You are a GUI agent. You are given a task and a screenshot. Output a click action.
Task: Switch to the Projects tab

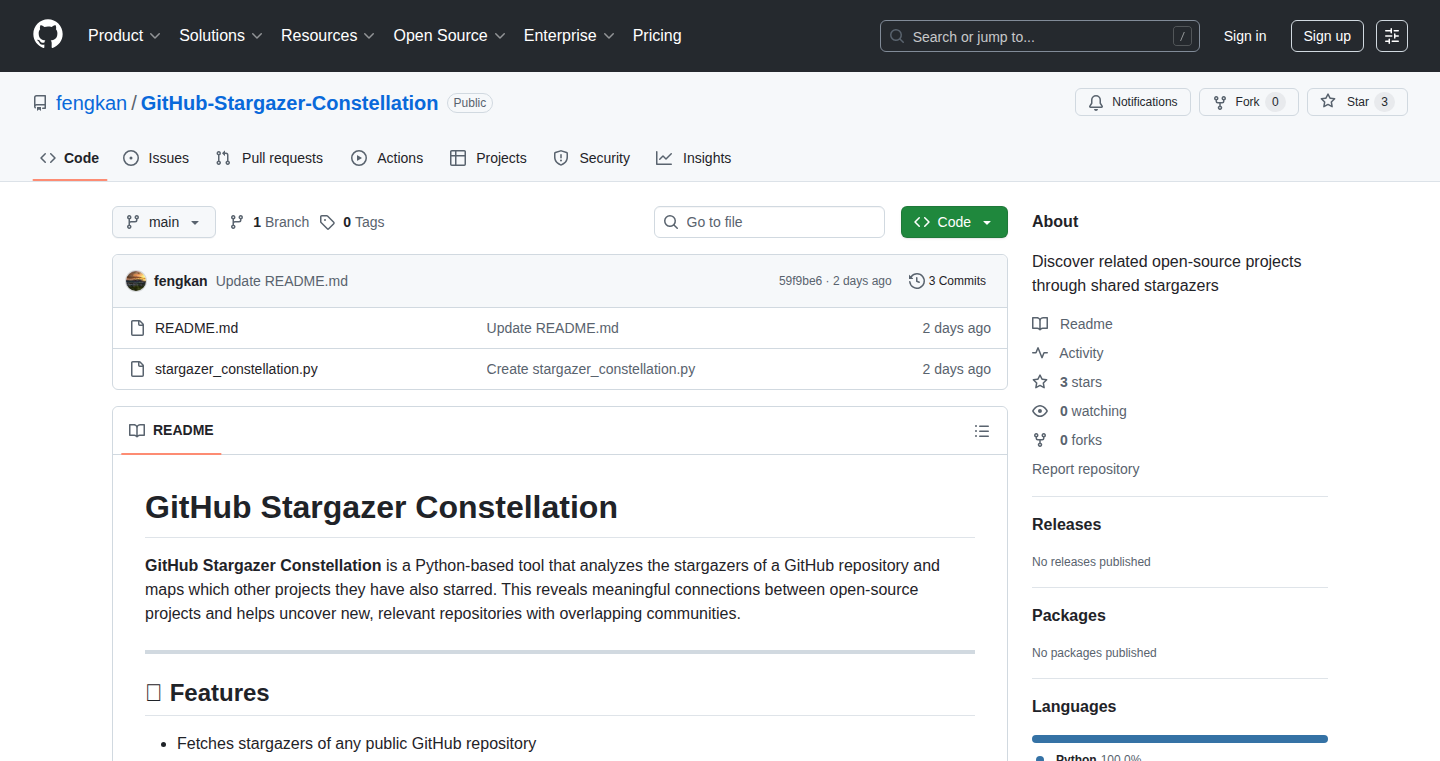488,158
